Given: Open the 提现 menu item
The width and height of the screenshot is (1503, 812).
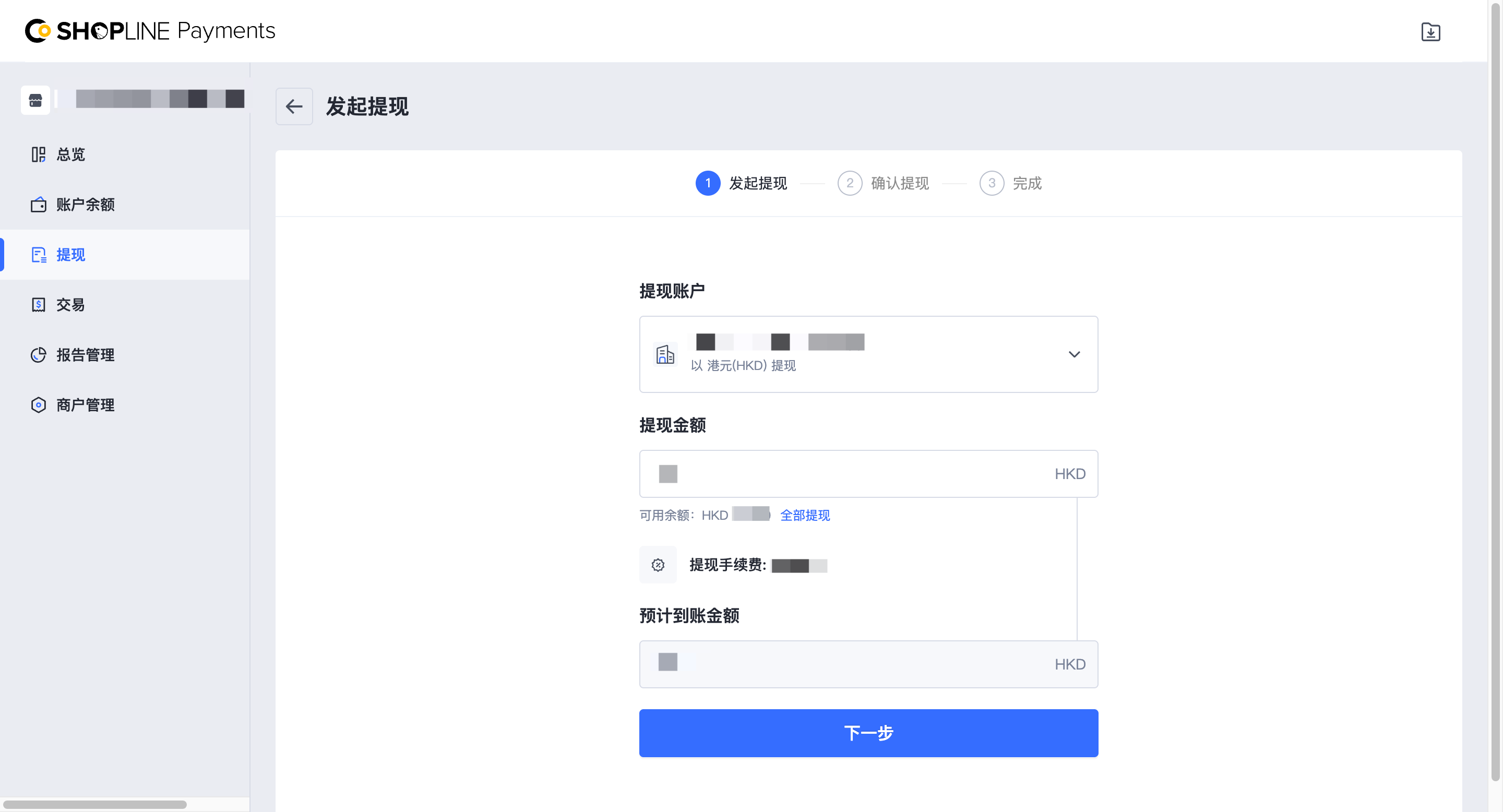Looking at the screenshot, I should click(70, 255).
